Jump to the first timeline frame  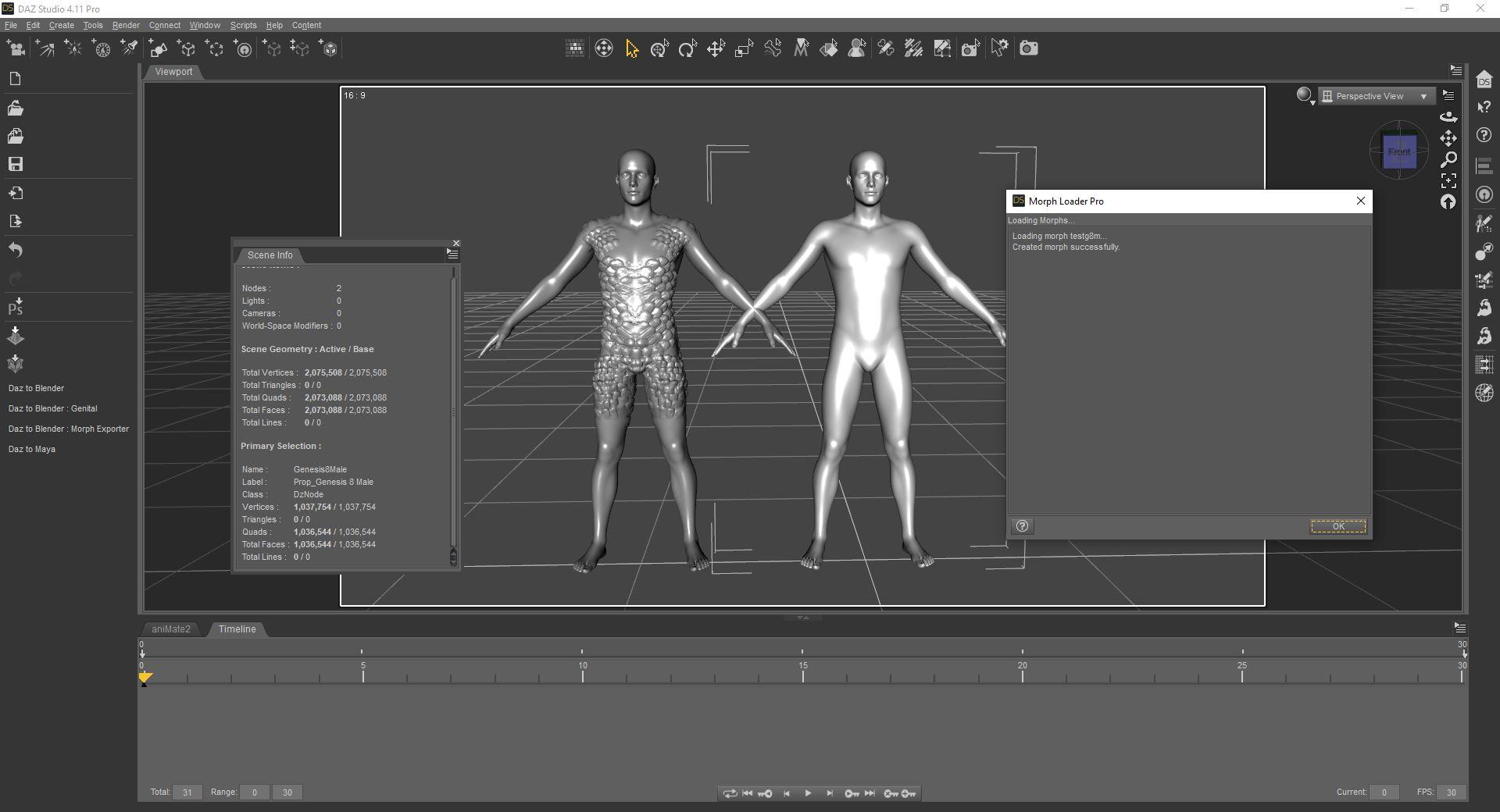click(747, 793)
